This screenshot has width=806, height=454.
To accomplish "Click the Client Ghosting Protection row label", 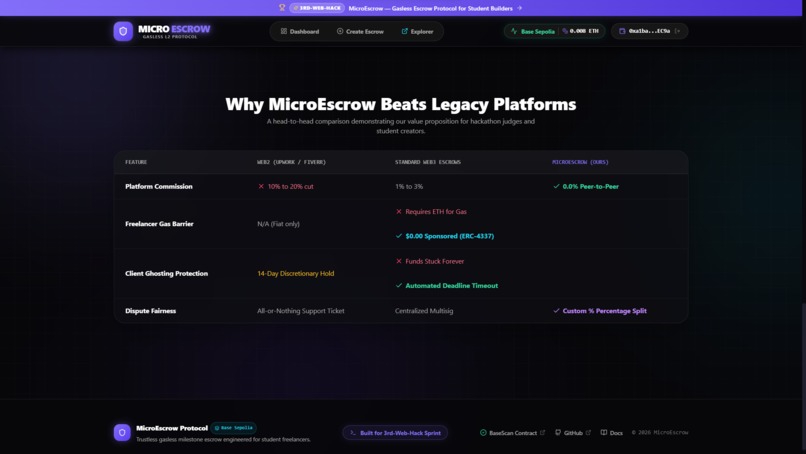I will point(166,274).
